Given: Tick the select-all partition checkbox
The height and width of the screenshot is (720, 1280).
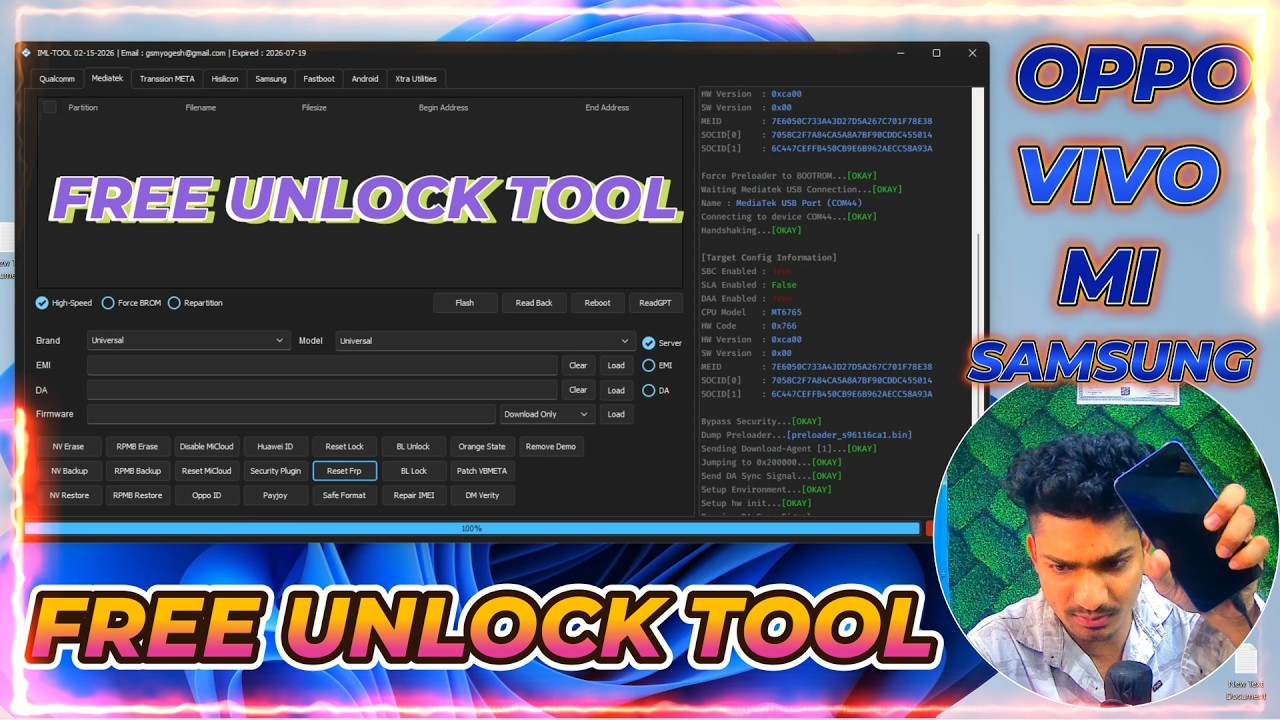Looking at the screenshot, I should pos(49,107).
